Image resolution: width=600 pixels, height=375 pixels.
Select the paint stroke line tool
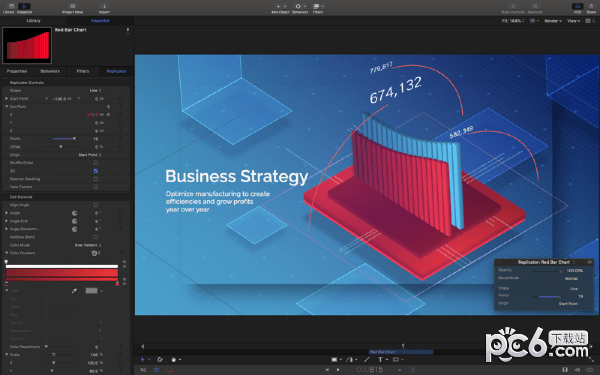[x=367, y=360]
